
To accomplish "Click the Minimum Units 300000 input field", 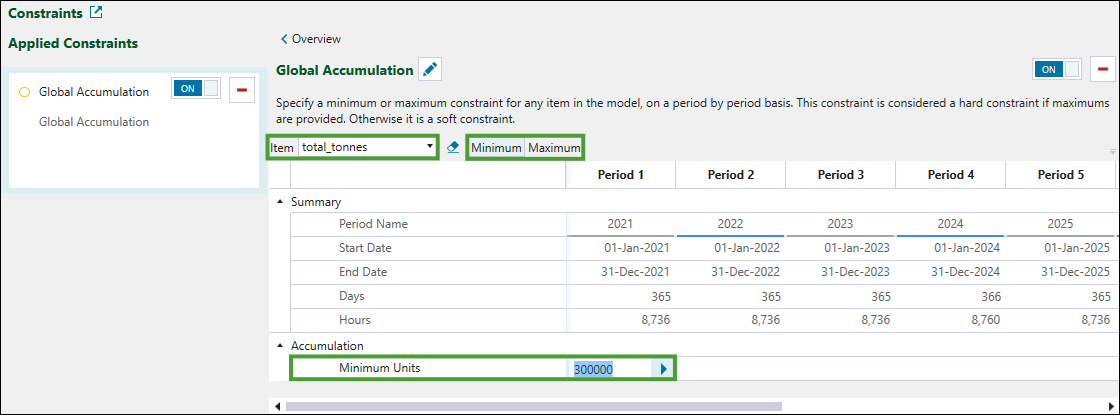I will tap(610, 369).
